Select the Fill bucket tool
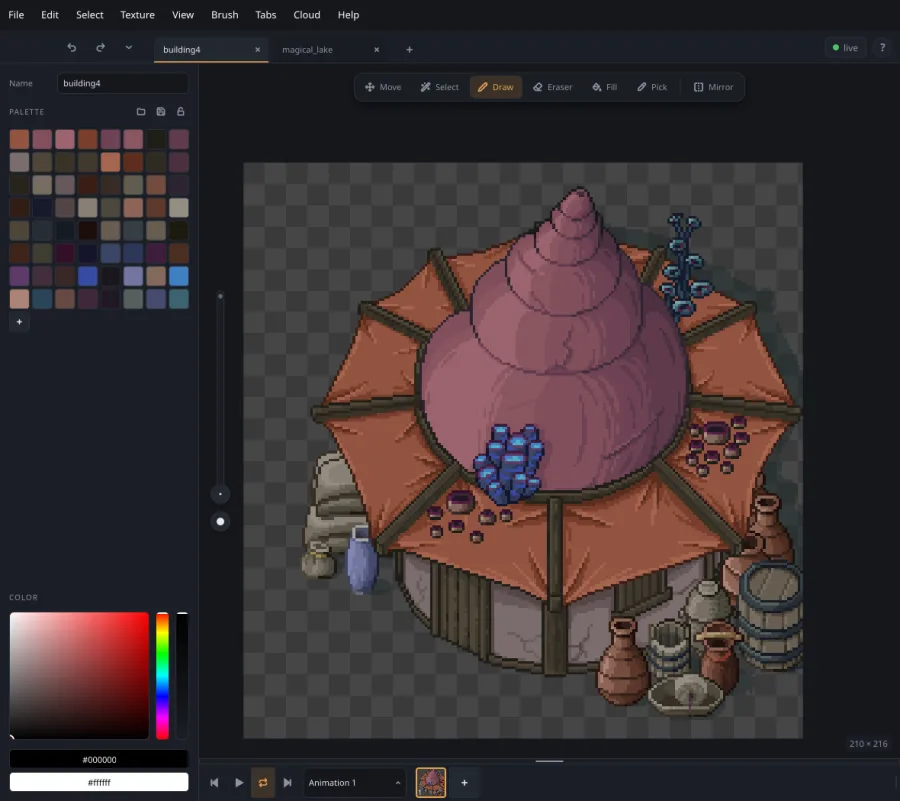Screen dimensions: 900x801 604,87
